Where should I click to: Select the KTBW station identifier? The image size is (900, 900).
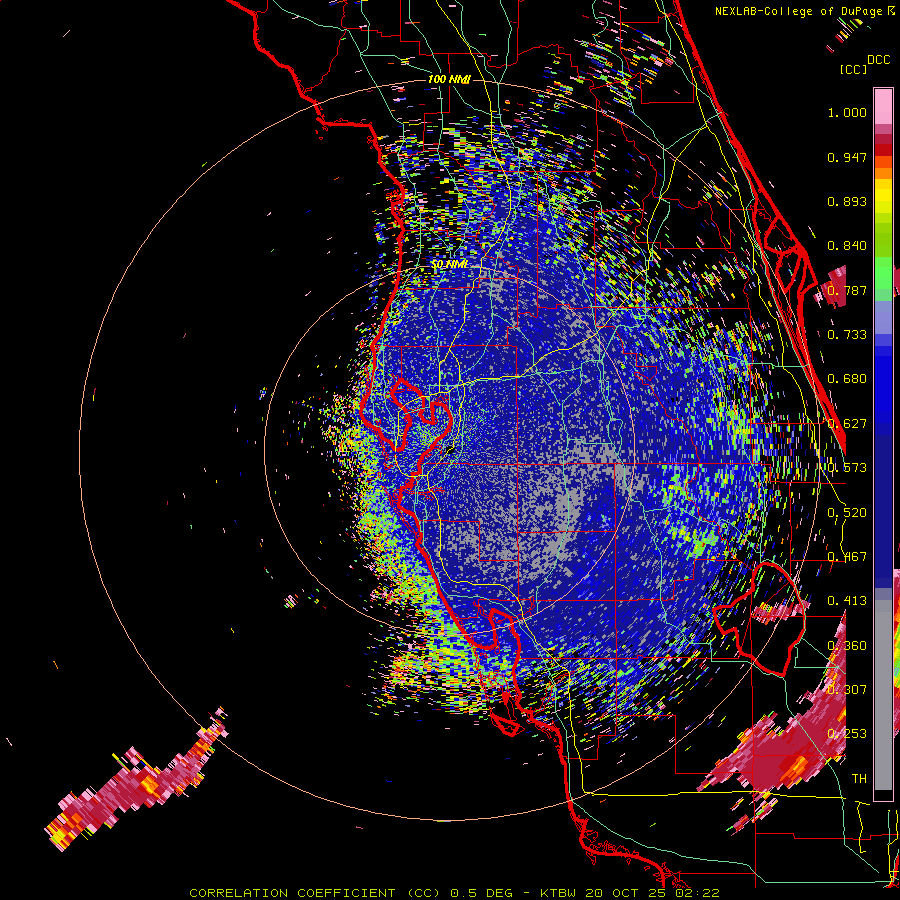click(x=560, y=893)
